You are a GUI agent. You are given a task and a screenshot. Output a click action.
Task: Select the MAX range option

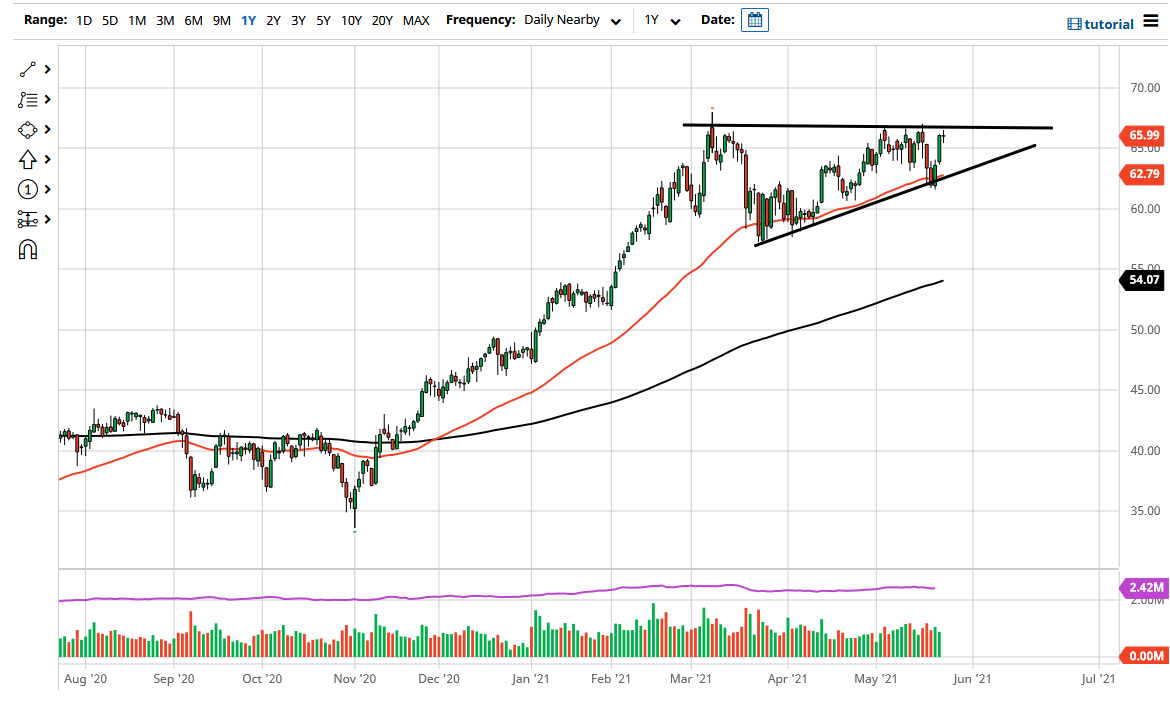[x=416, y=19]
